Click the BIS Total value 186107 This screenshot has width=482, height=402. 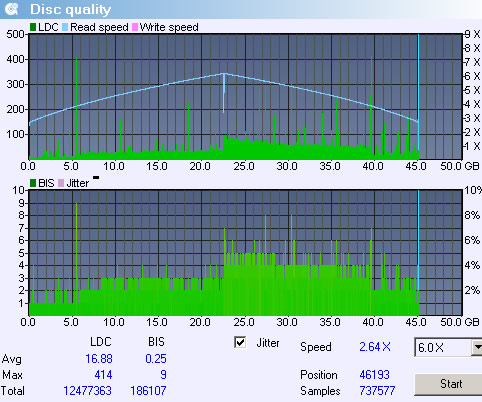[148, 390]
